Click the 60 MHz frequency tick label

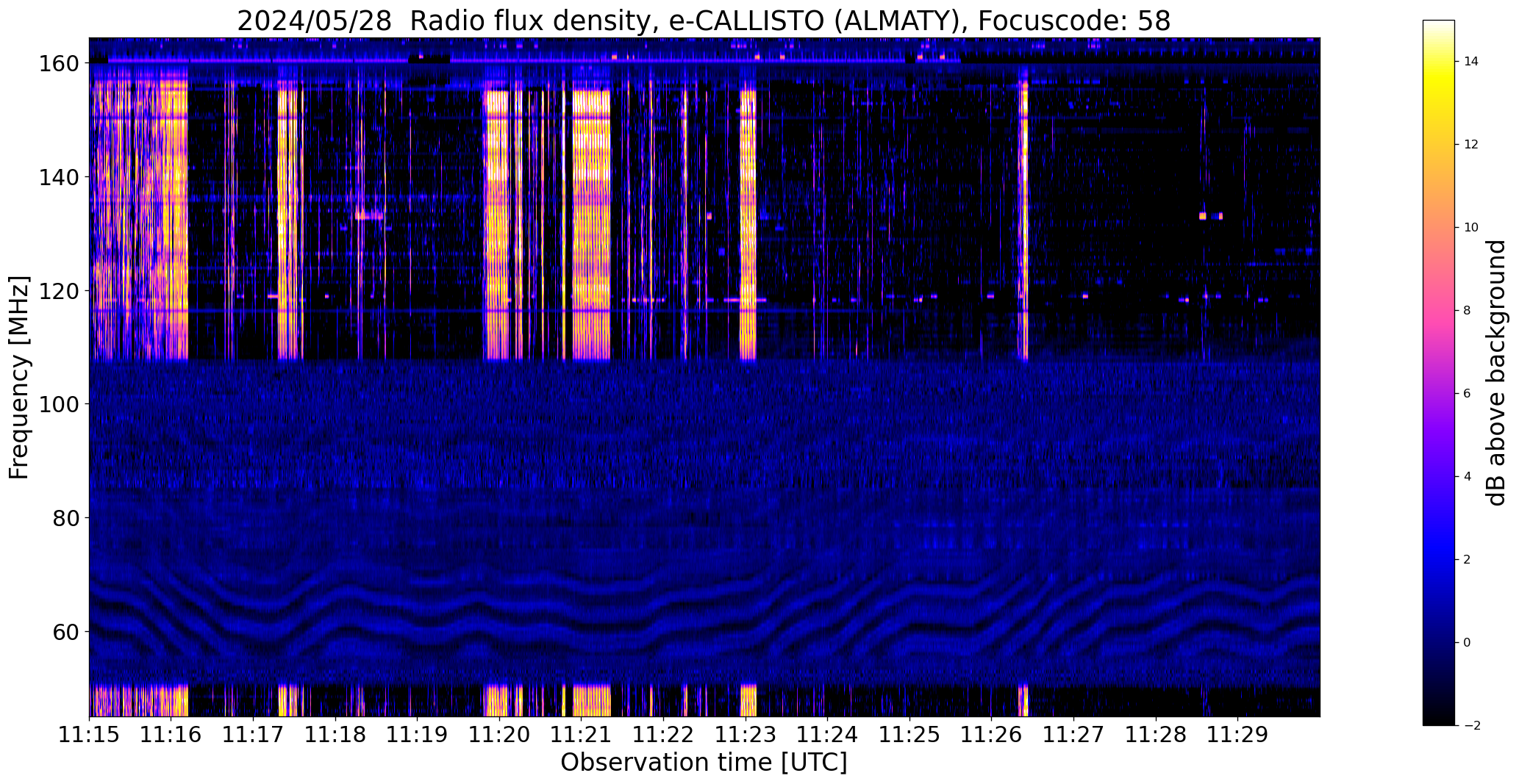68,632
